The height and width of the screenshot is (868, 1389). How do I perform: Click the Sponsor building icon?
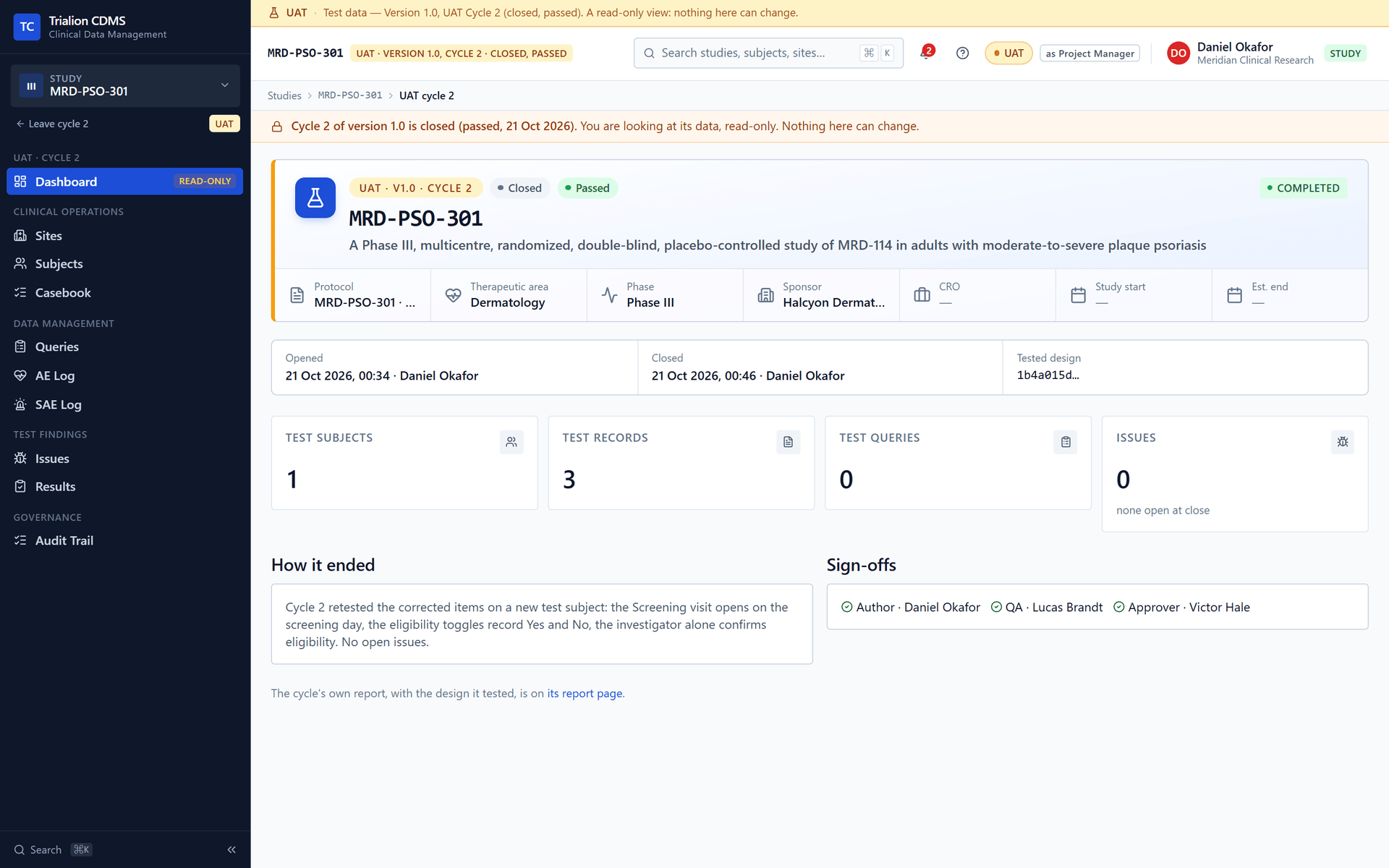pyautogui.click(x=765, y=294)
